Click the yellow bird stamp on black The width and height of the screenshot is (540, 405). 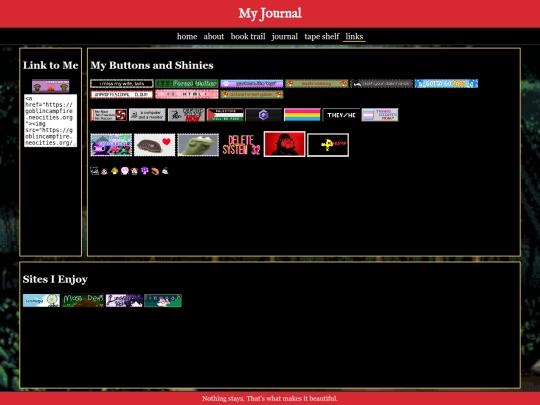click(328, 145)
